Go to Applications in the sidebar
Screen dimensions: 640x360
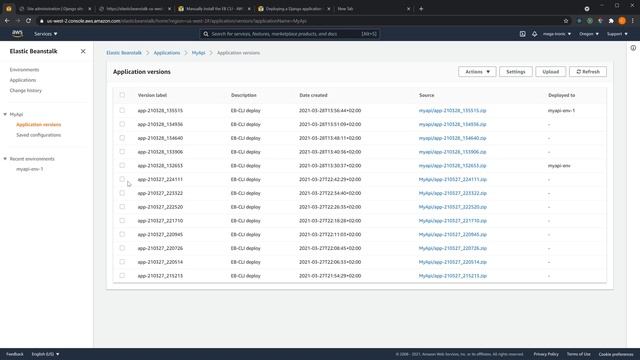23,80
